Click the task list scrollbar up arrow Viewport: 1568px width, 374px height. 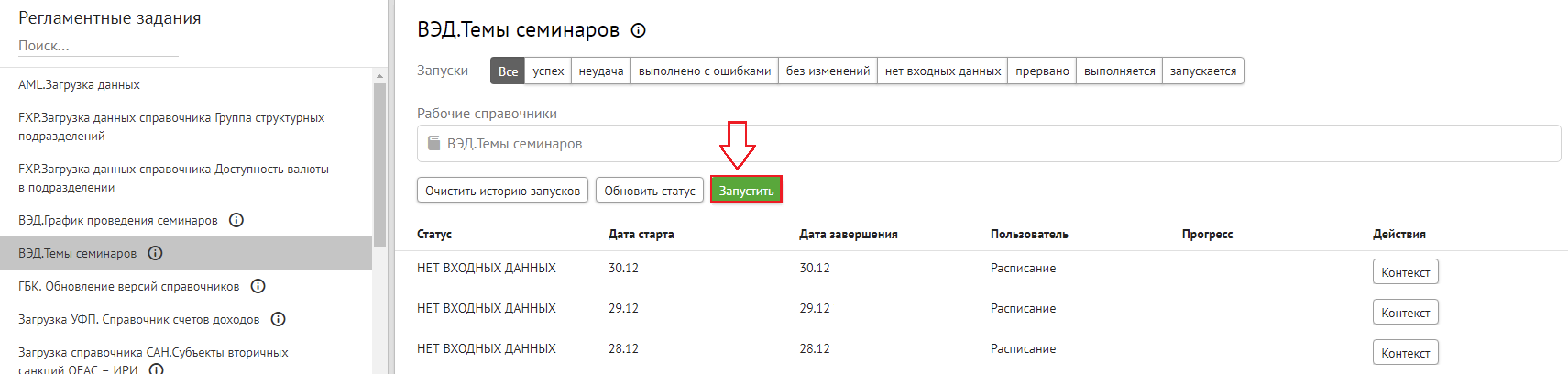[x=380, y=76]
